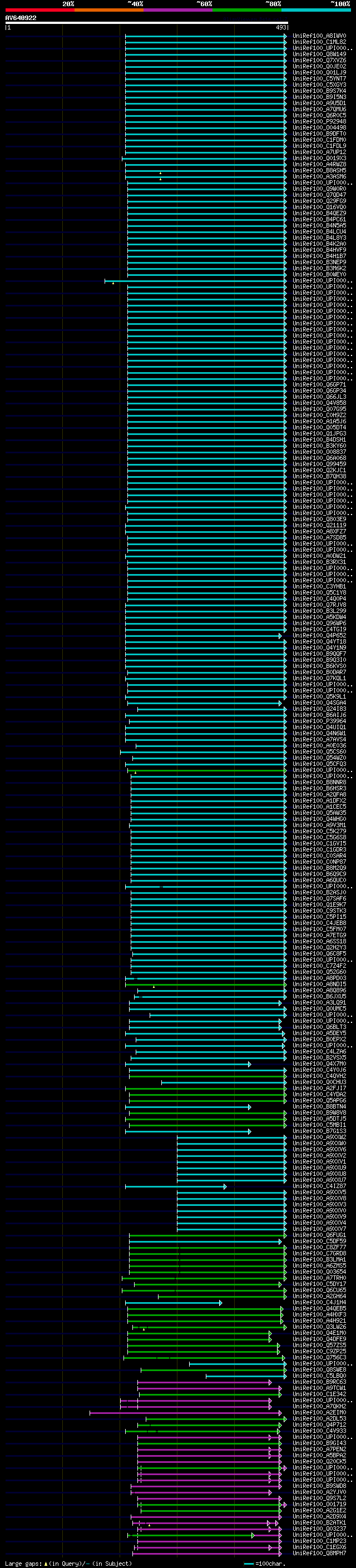Select the UniRef100_Q8MPH7 label
Screen dimensions: 356x1568
319,1553
